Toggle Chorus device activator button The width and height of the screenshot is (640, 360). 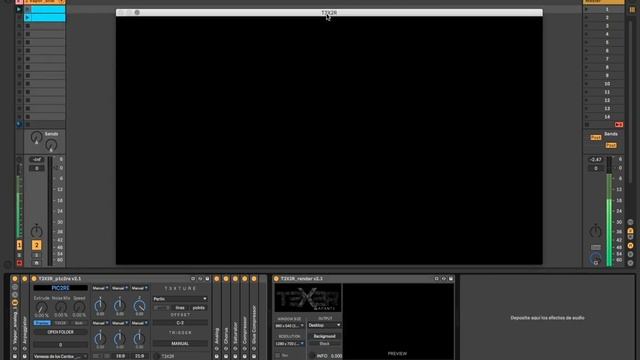point(226,279)
